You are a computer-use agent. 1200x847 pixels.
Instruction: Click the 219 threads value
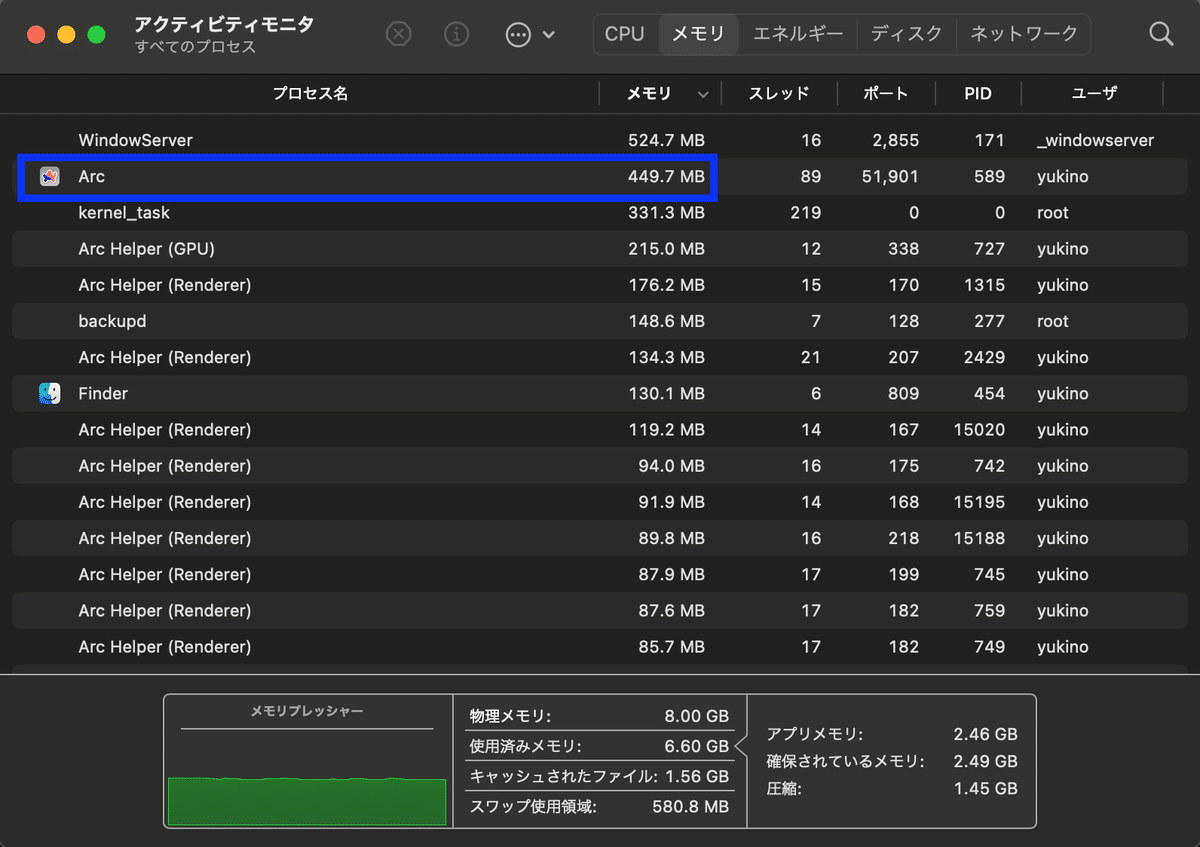pos(806,213)
